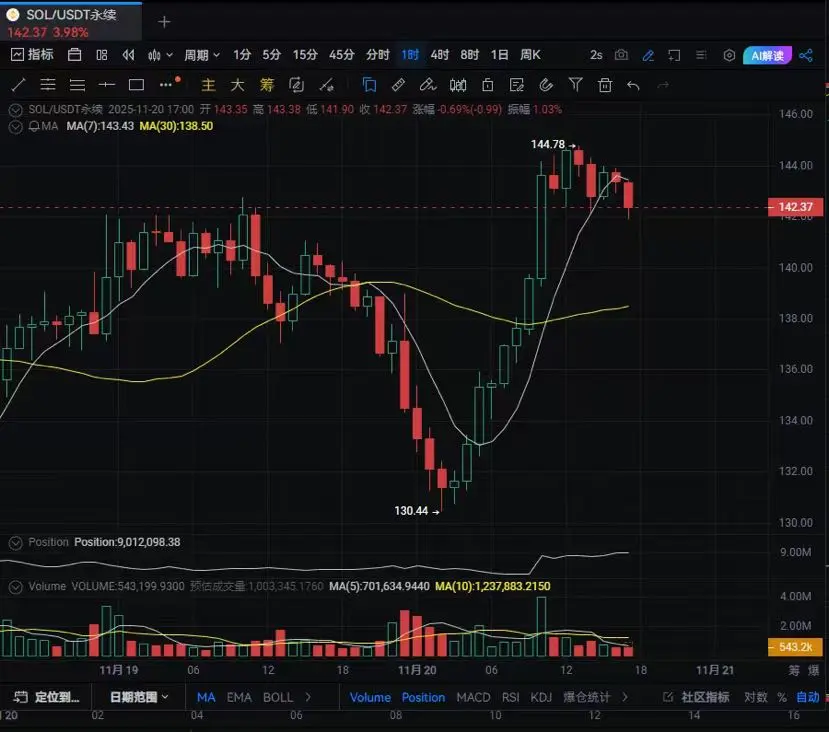Viewport: 829px width, 732px height.
Task: Click the magnet attach icon
Action: [546, 85]
